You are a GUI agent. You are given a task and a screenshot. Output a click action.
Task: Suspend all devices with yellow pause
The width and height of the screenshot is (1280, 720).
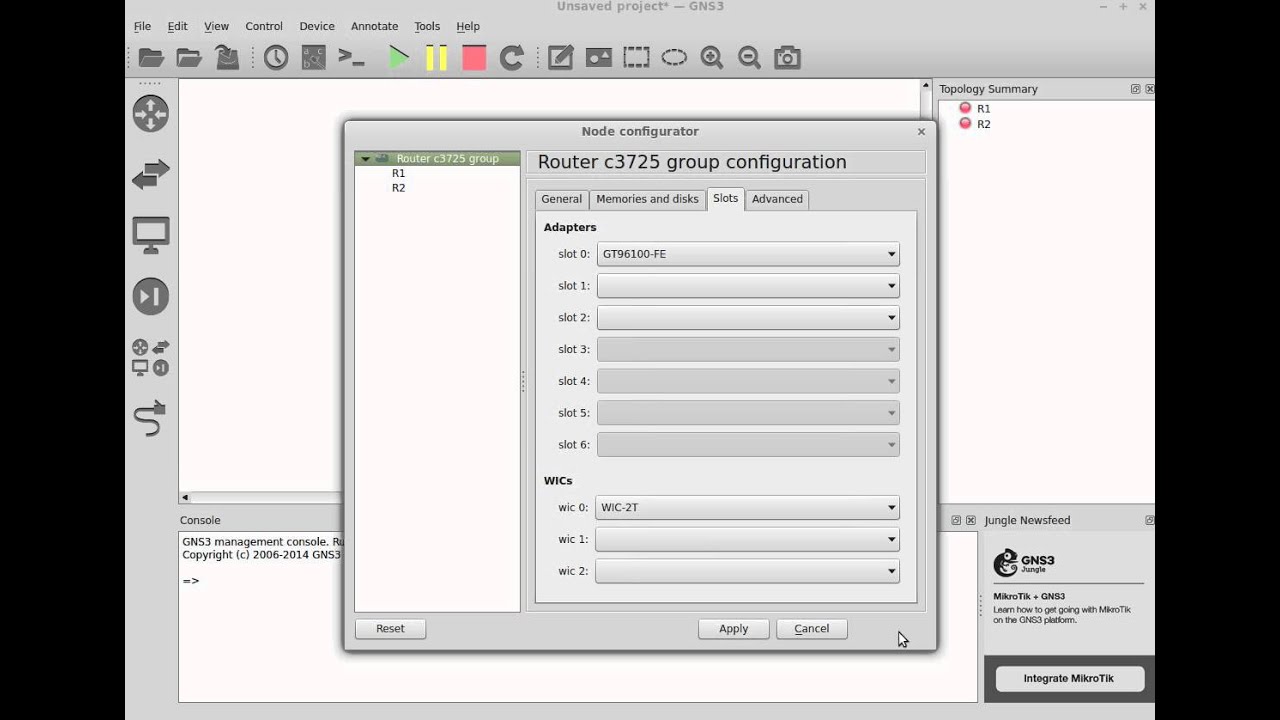(x=436, y=57)
